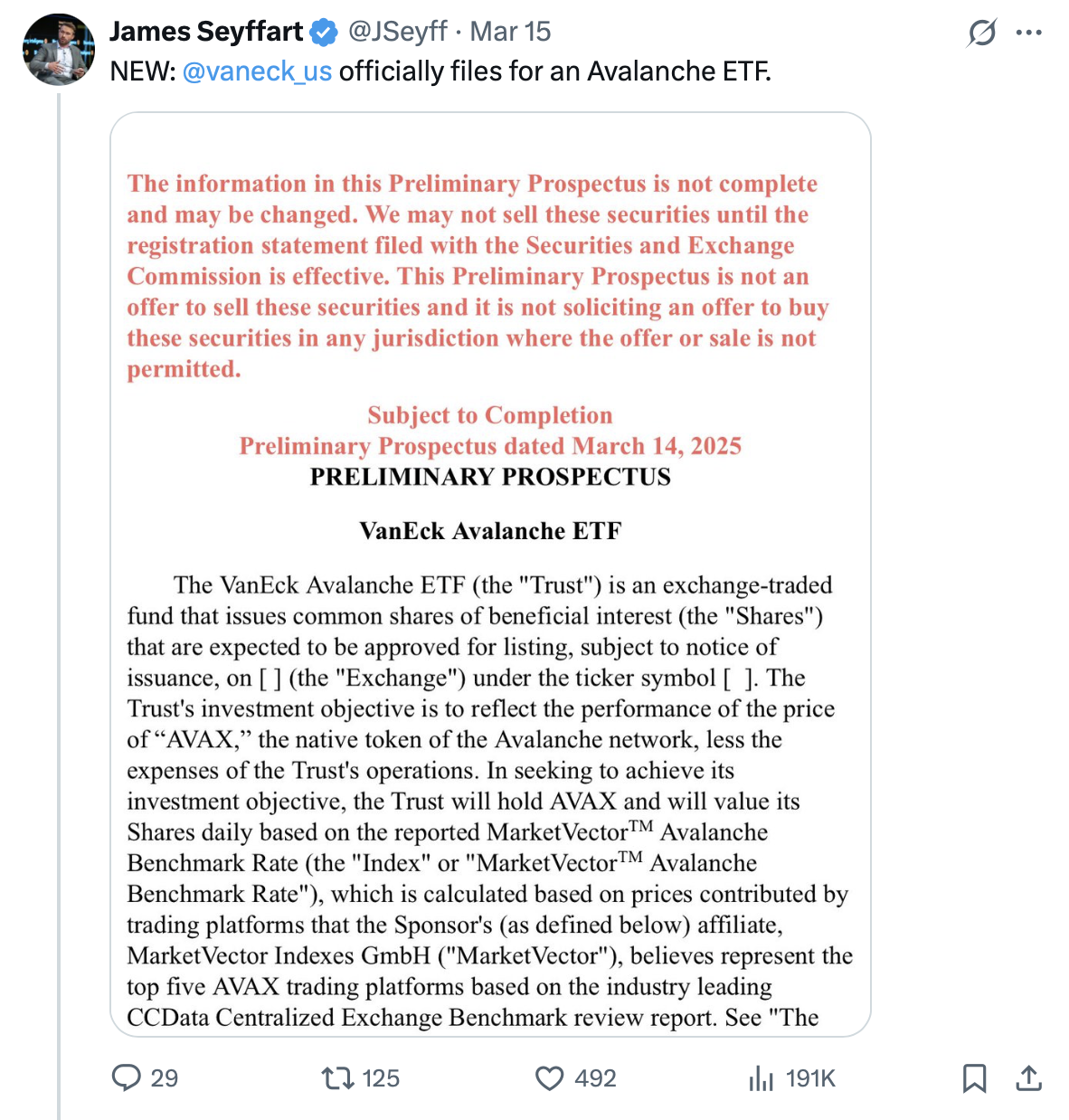Click James Seyffart's verified badge
Screen dimensions: 1069x1120
320,30
